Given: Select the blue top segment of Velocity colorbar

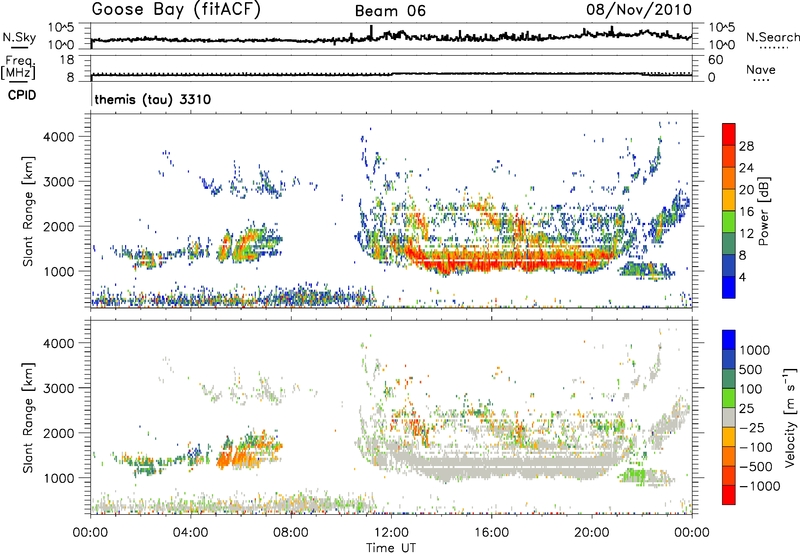Looking at the screenshot, I should coord(729,339).
